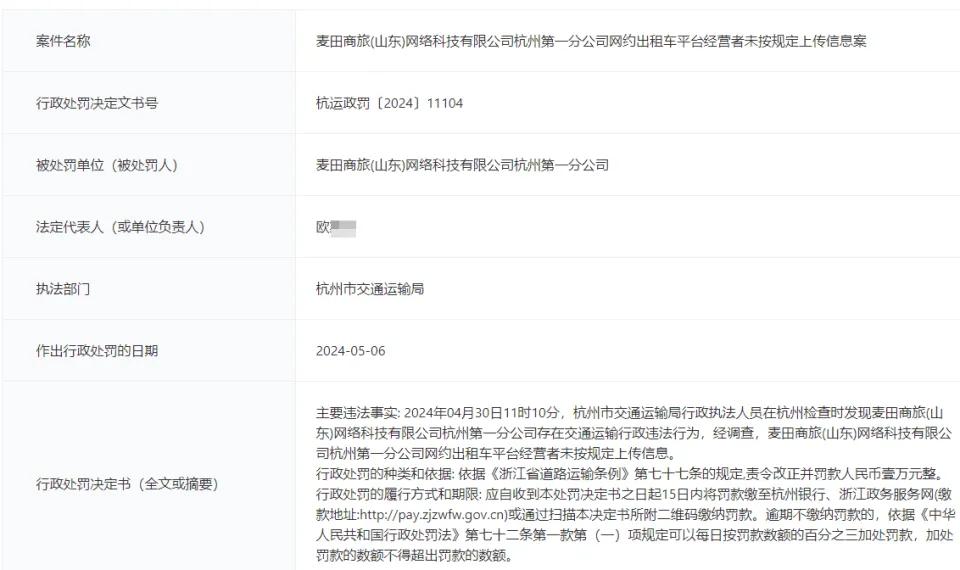Click the URL http://pay.zjzwfw.gov.cn
960x570 pixels.
[x=433, y=514]
